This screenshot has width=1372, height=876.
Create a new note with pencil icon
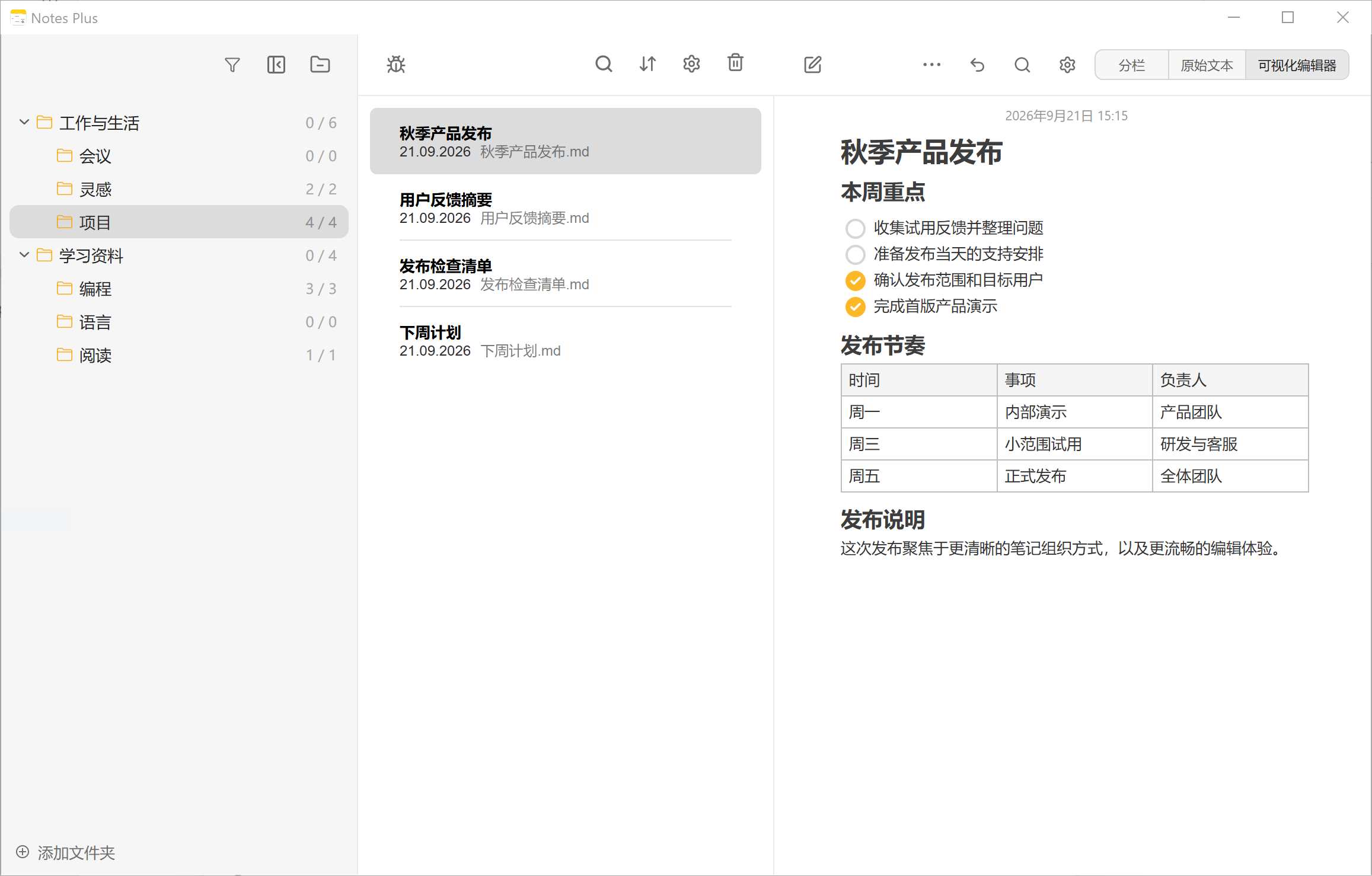tap(813, 64)
